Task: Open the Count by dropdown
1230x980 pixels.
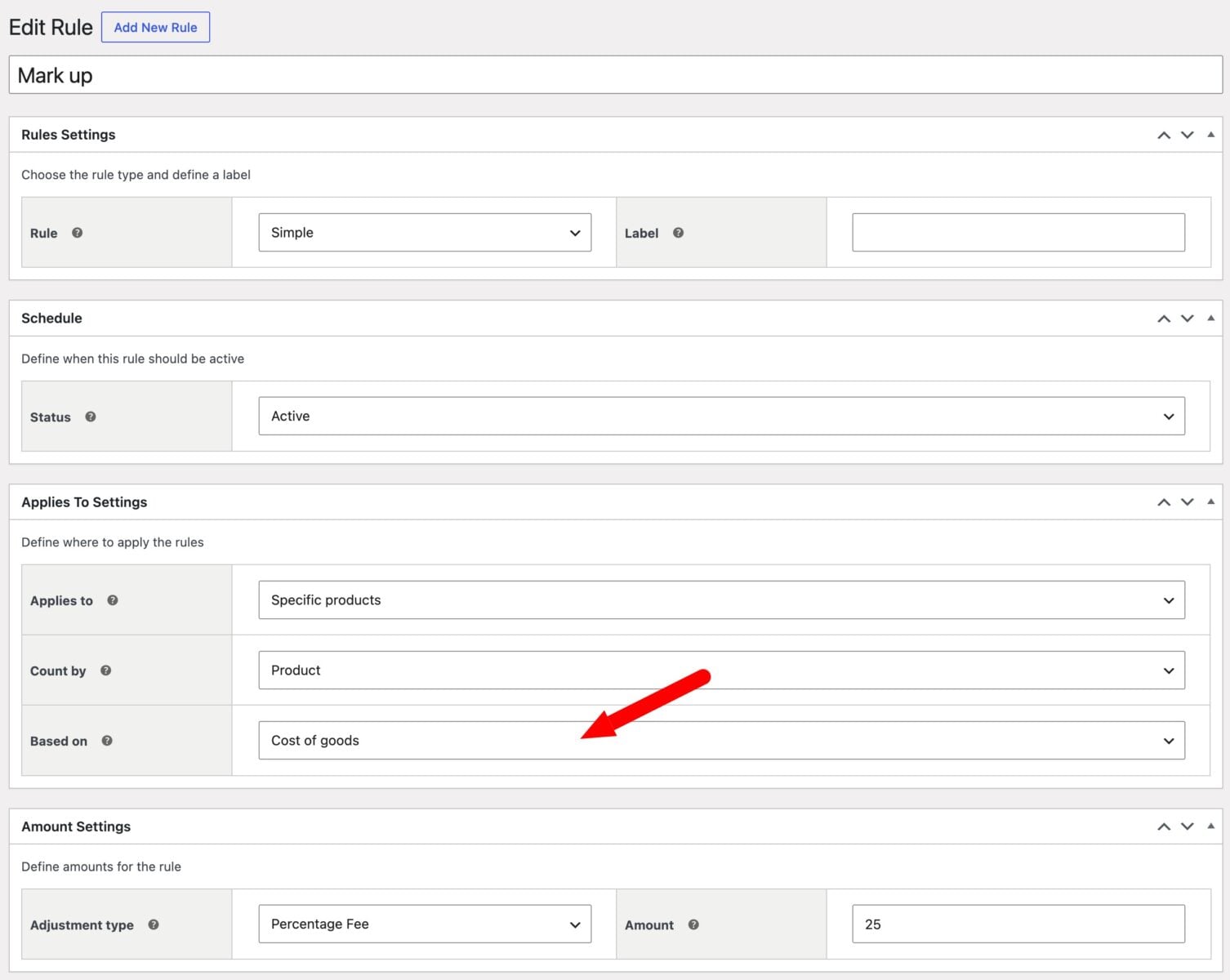Action: pyautogui.click(x=721, y=670)
